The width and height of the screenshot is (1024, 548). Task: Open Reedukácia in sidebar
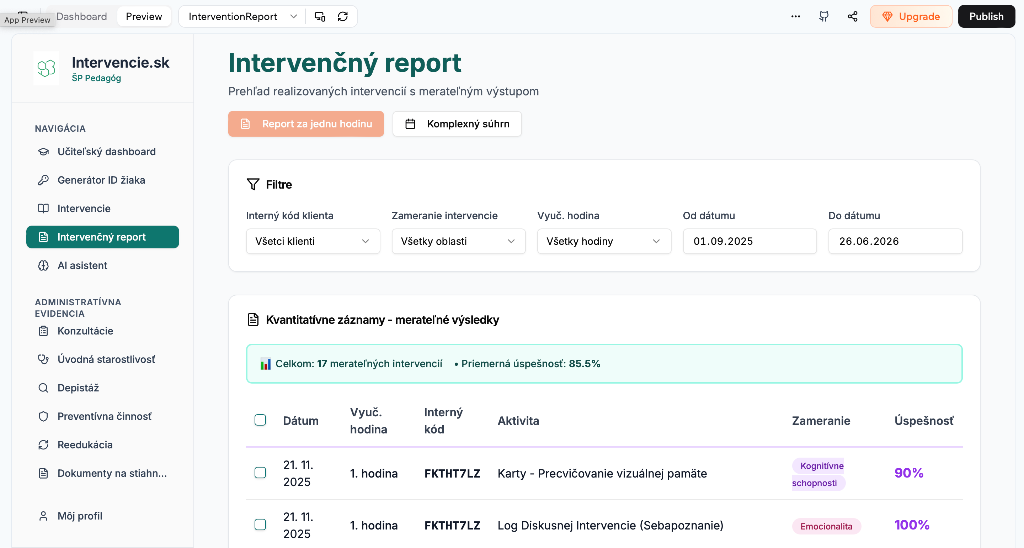click(103, 445)
